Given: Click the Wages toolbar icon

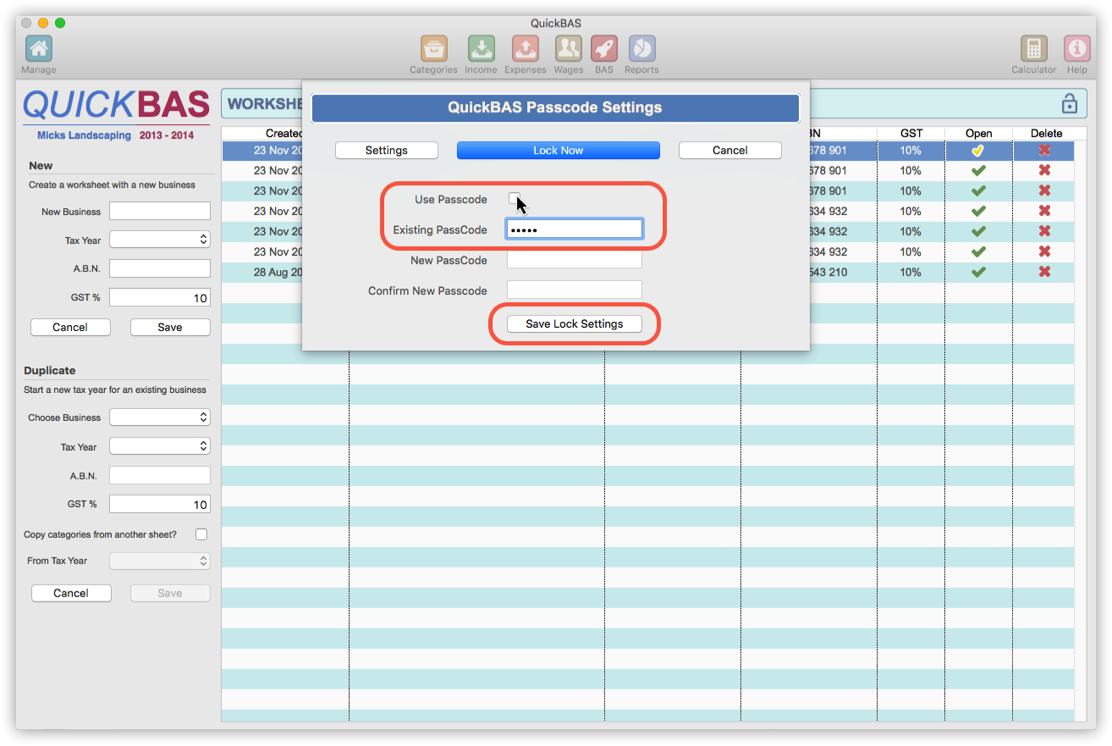Looking at the screenshot, I should [x=568, y=47].
